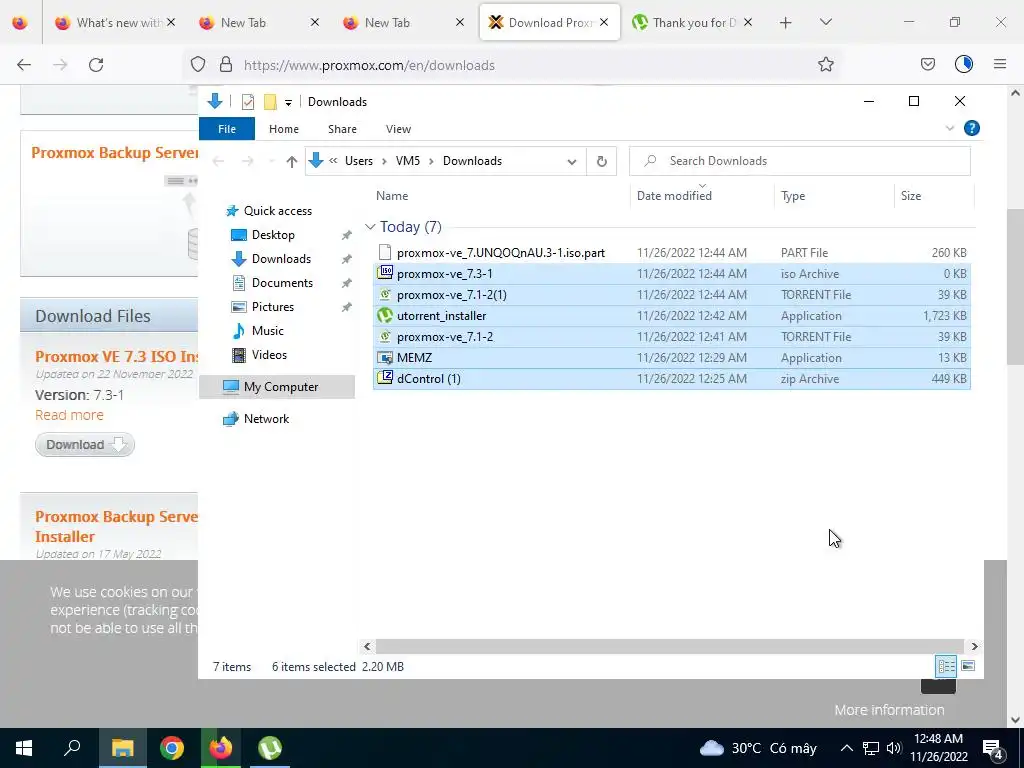Select the dControl (1) zip archive

pos(671,379)
